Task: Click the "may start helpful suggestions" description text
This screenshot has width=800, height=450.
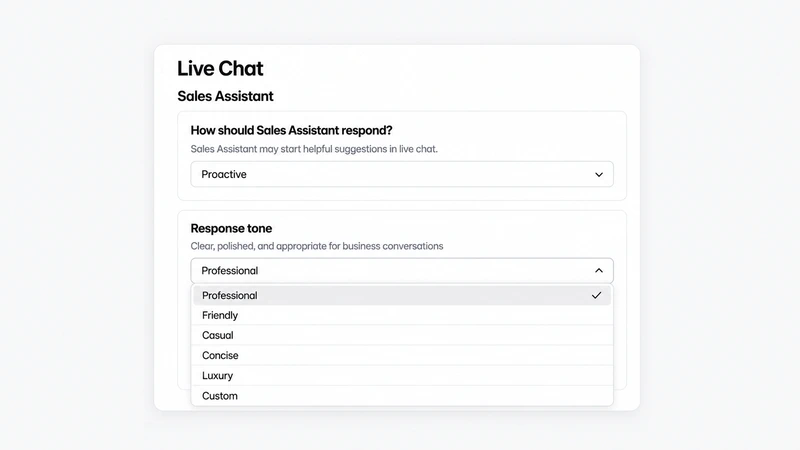Action: (314, 149)
